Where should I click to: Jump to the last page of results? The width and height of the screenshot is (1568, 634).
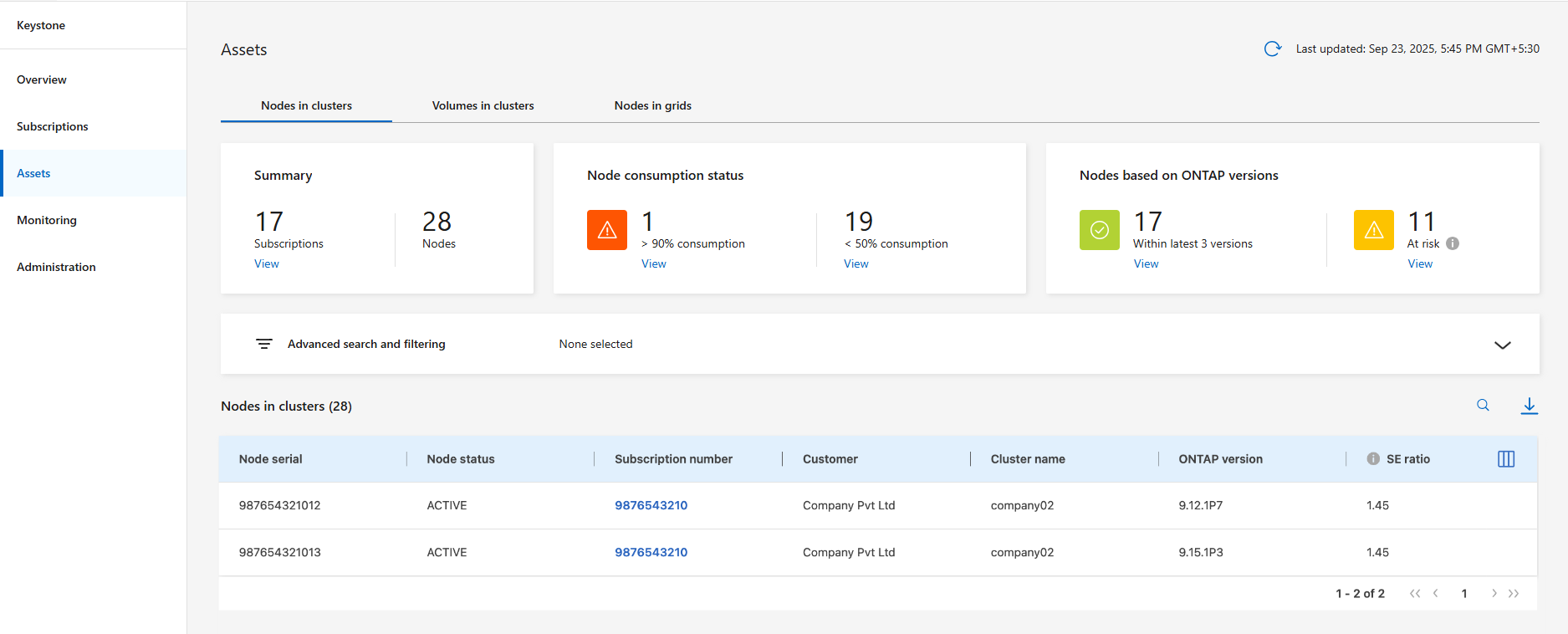1514,594
